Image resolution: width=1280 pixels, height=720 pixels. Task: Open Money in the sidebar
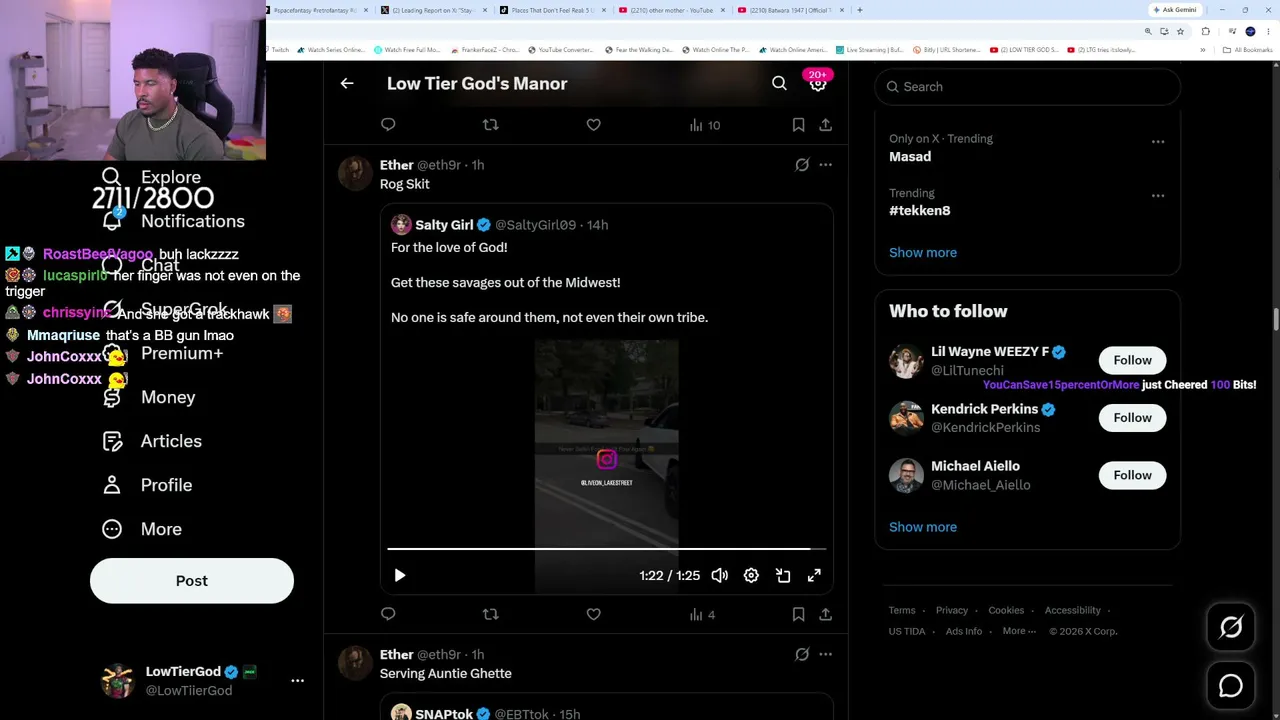(x=149, y=397)
